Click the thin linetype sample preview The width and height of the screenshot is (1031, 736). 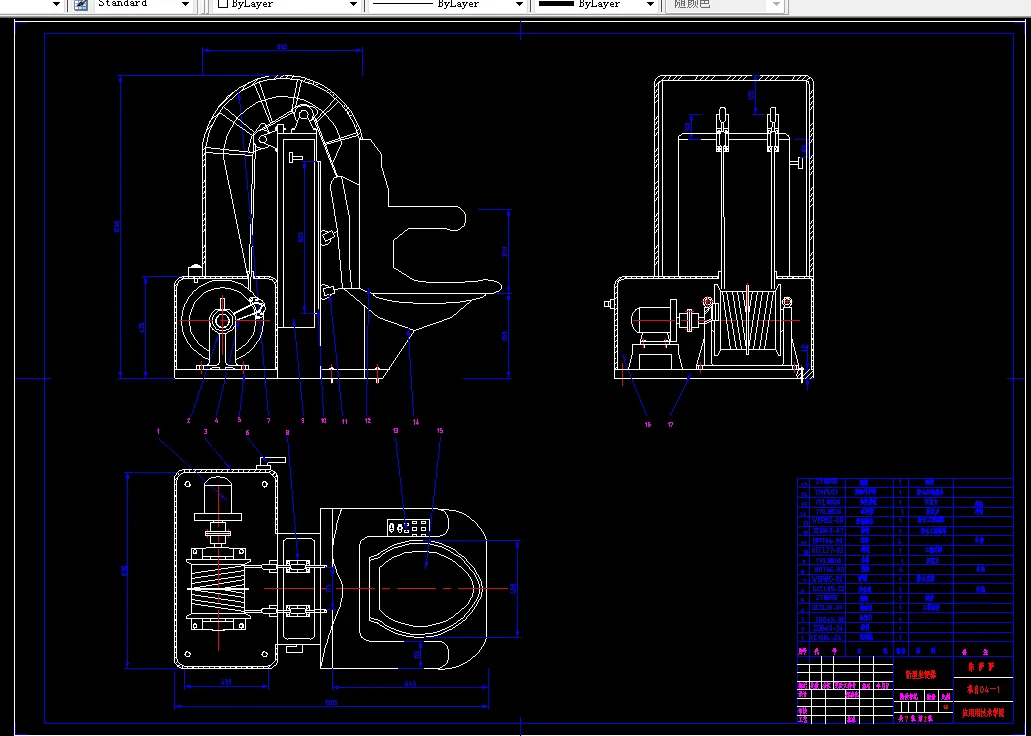click(402, 4)
